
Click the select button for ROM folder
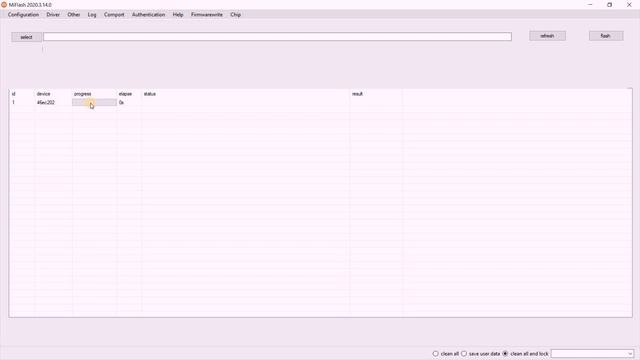tap(26, 37)
